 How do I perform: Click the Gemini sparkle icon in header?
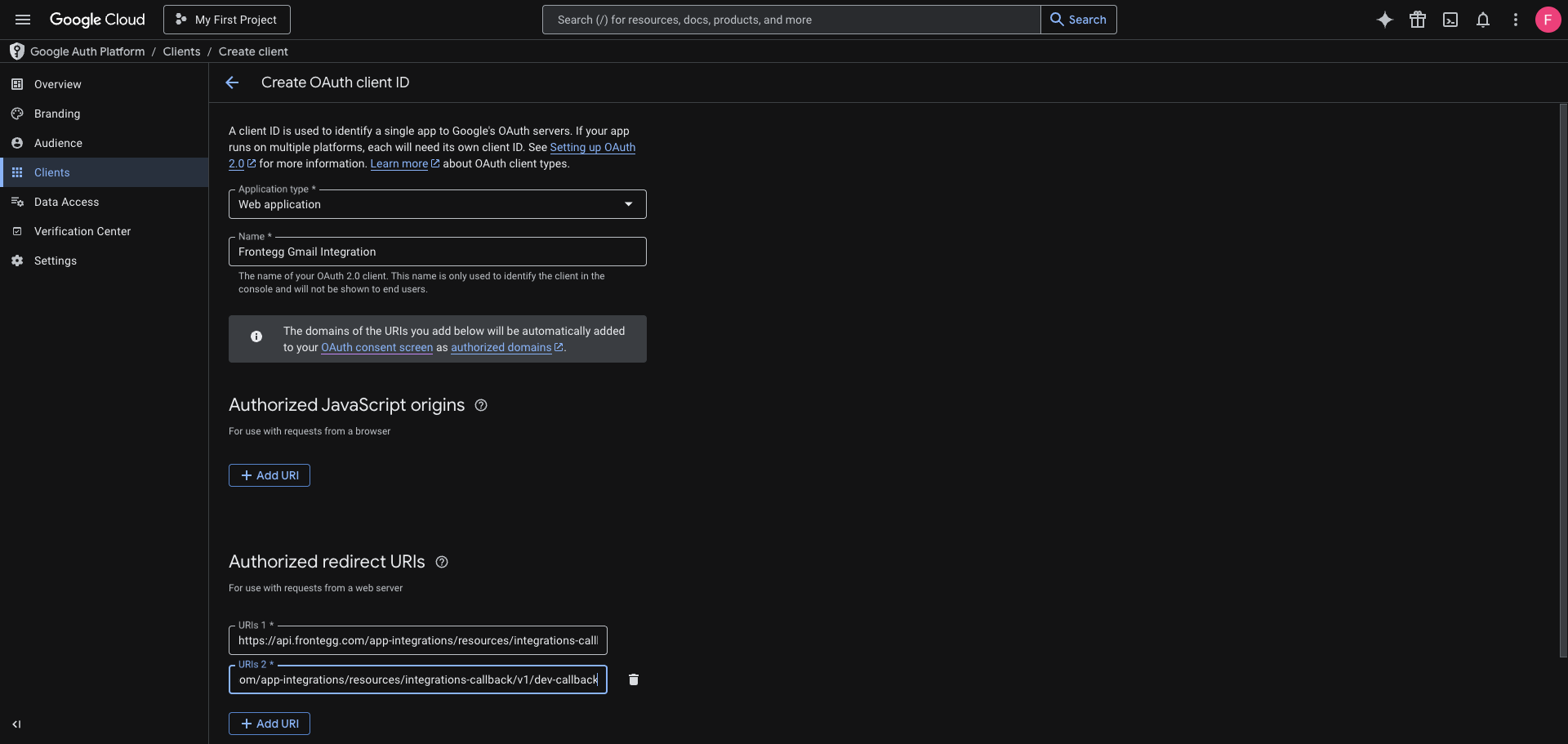click(1385, 20)
